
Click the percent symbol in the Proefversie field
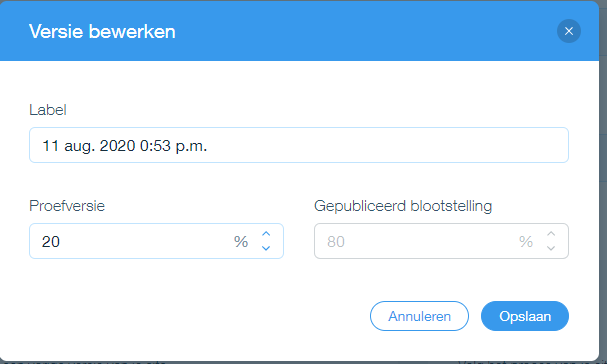click(x=241, y=242)
